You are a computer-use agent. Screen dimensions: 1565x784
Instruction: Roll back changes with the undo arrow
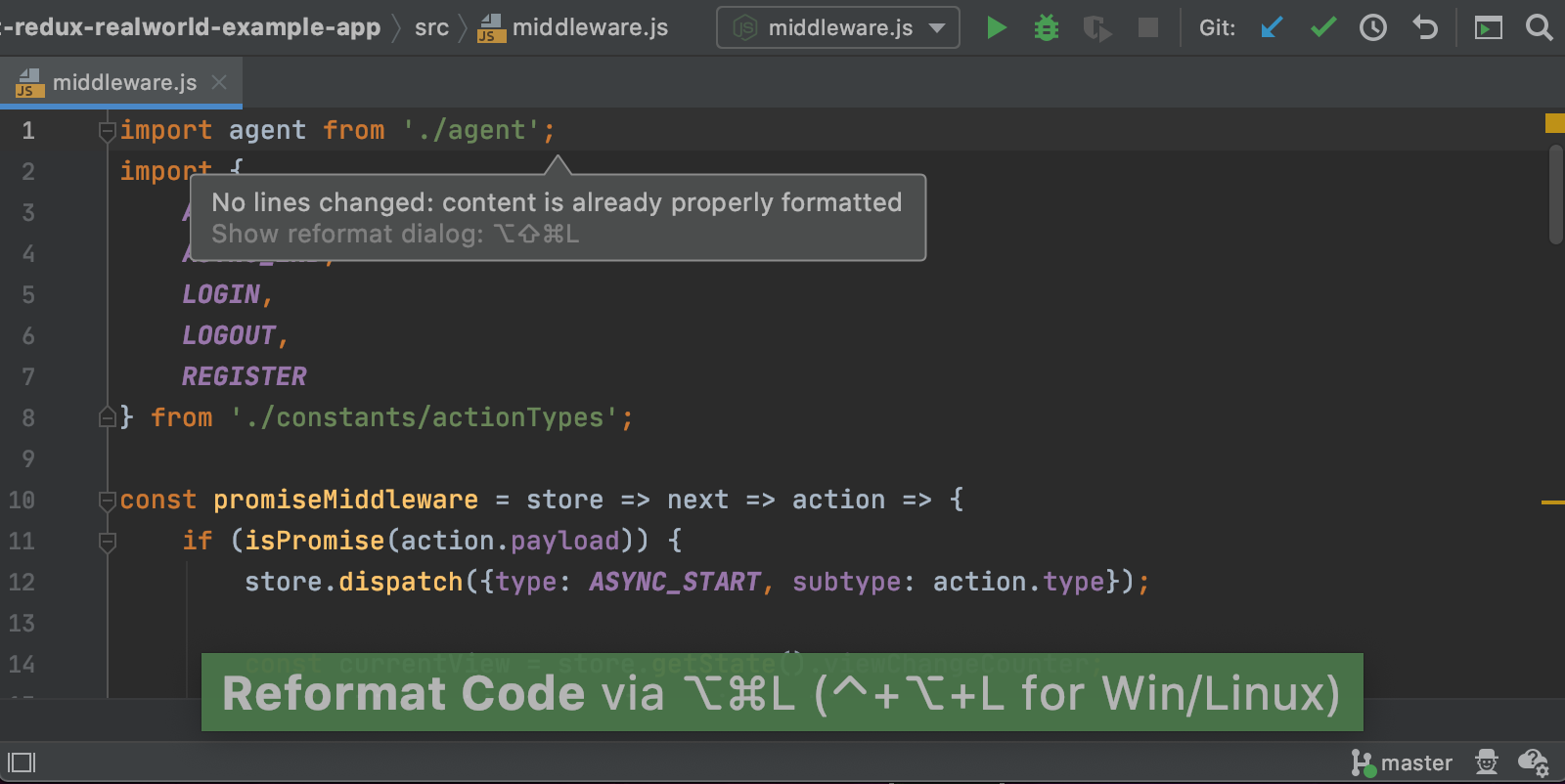[1425, 27]
